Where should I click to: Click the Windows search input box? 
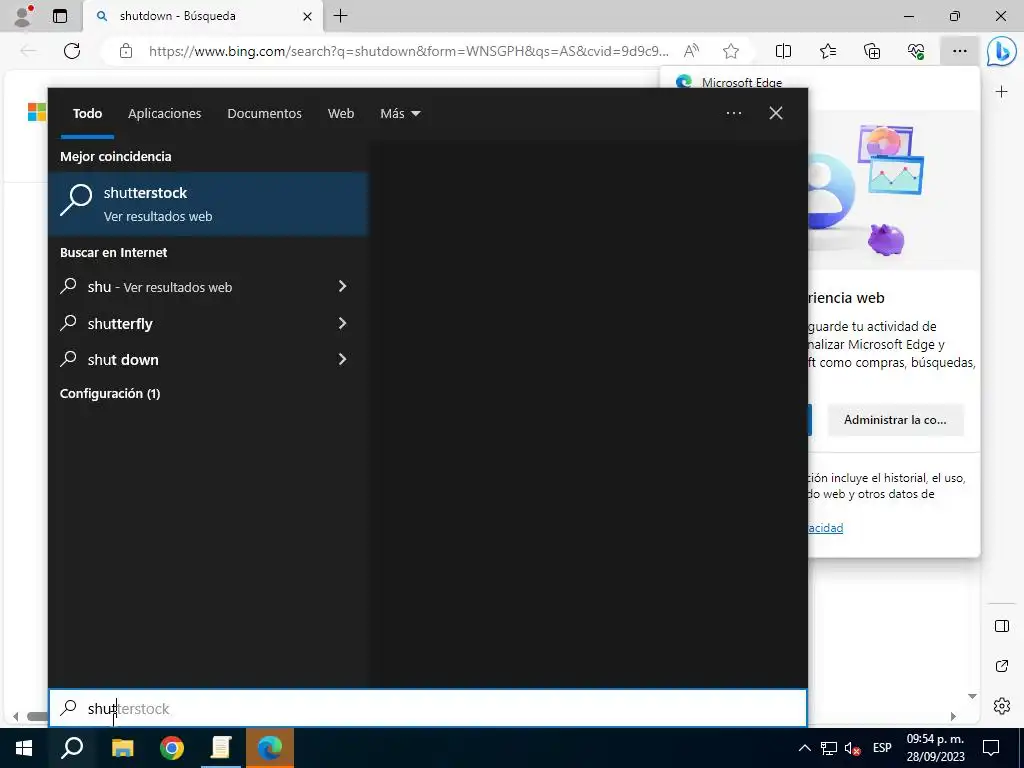(428, 708)
